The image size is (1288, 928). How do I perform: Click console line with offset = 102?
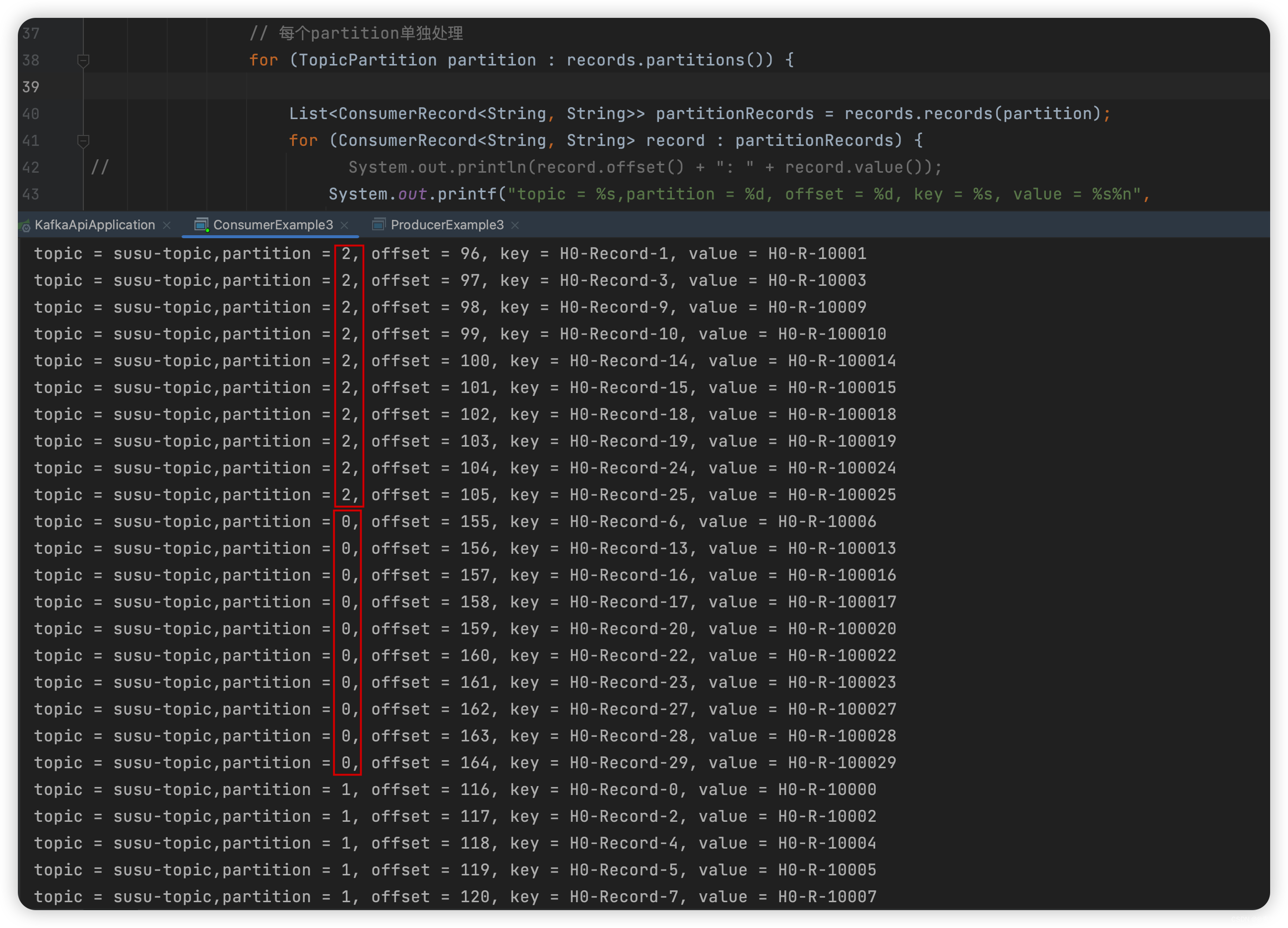(x=465, y=414)
